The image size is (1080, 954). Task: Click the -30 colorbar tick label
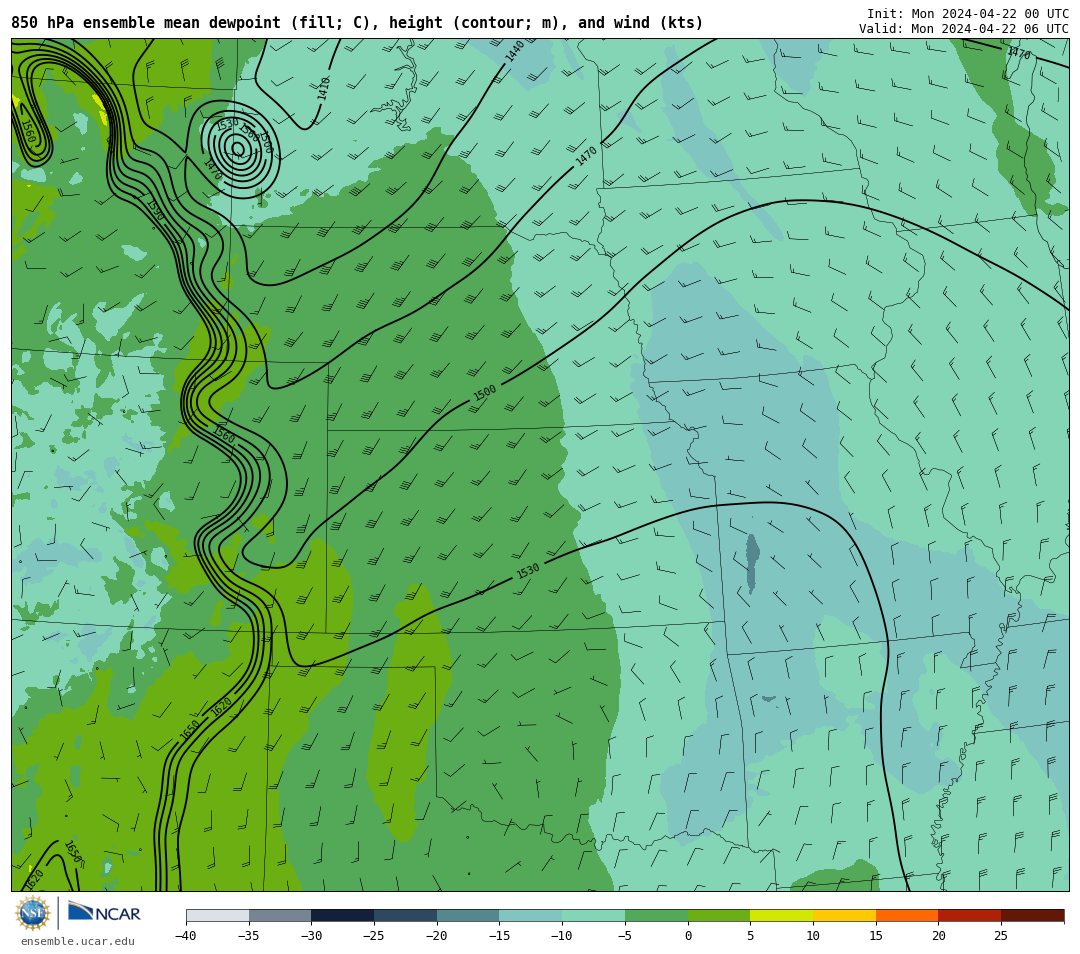pos(311,935)
